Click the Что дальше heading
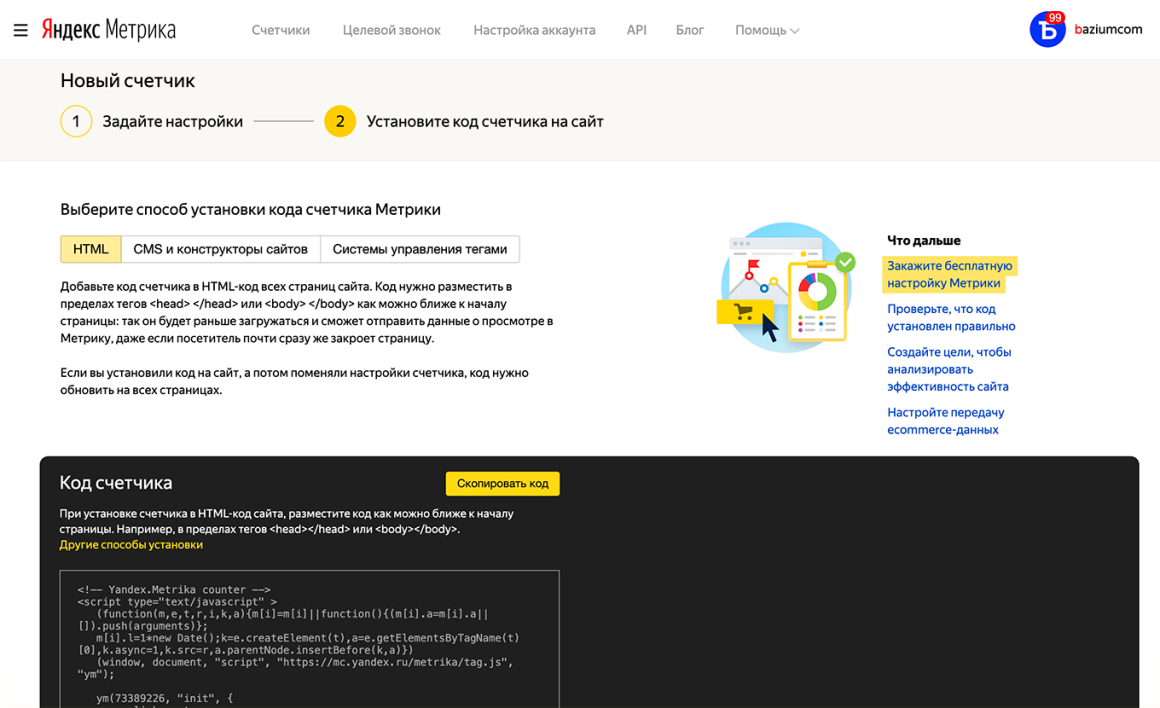The height and width of the screenshot is (708, 1160). pyautogui.click(x=923, y=240)
